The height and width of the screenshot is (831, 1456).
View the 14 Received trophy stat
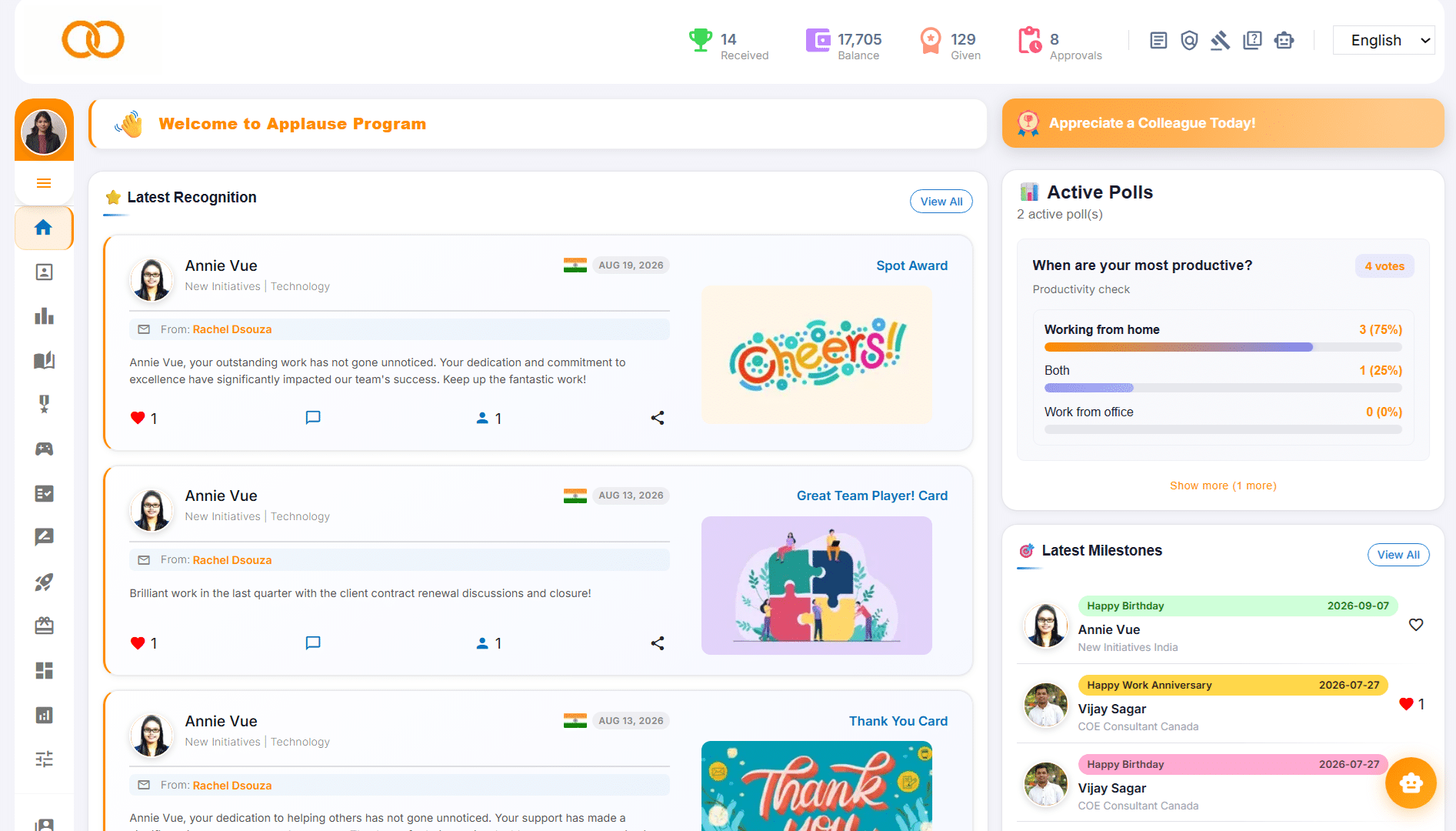coord(728,45)
